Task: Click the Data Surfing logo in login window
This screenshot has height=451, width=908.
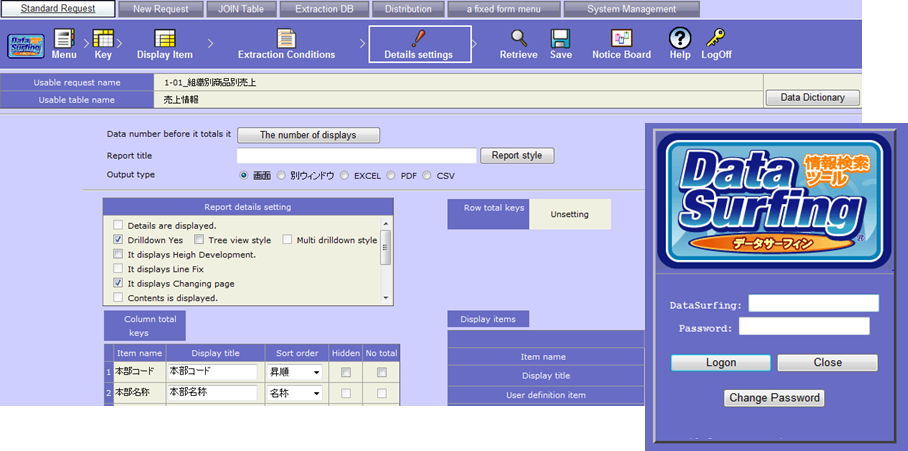Action: coord(774,201)
